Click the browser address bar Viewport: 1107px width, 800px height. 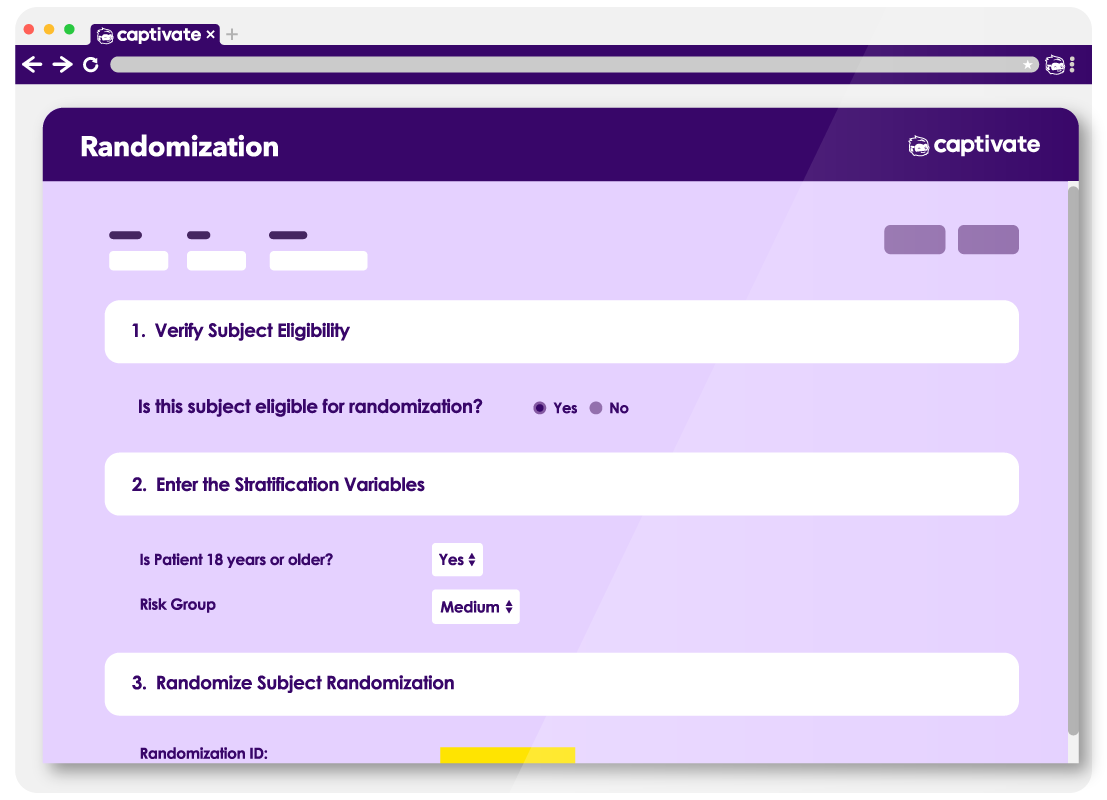coord(560,65)
